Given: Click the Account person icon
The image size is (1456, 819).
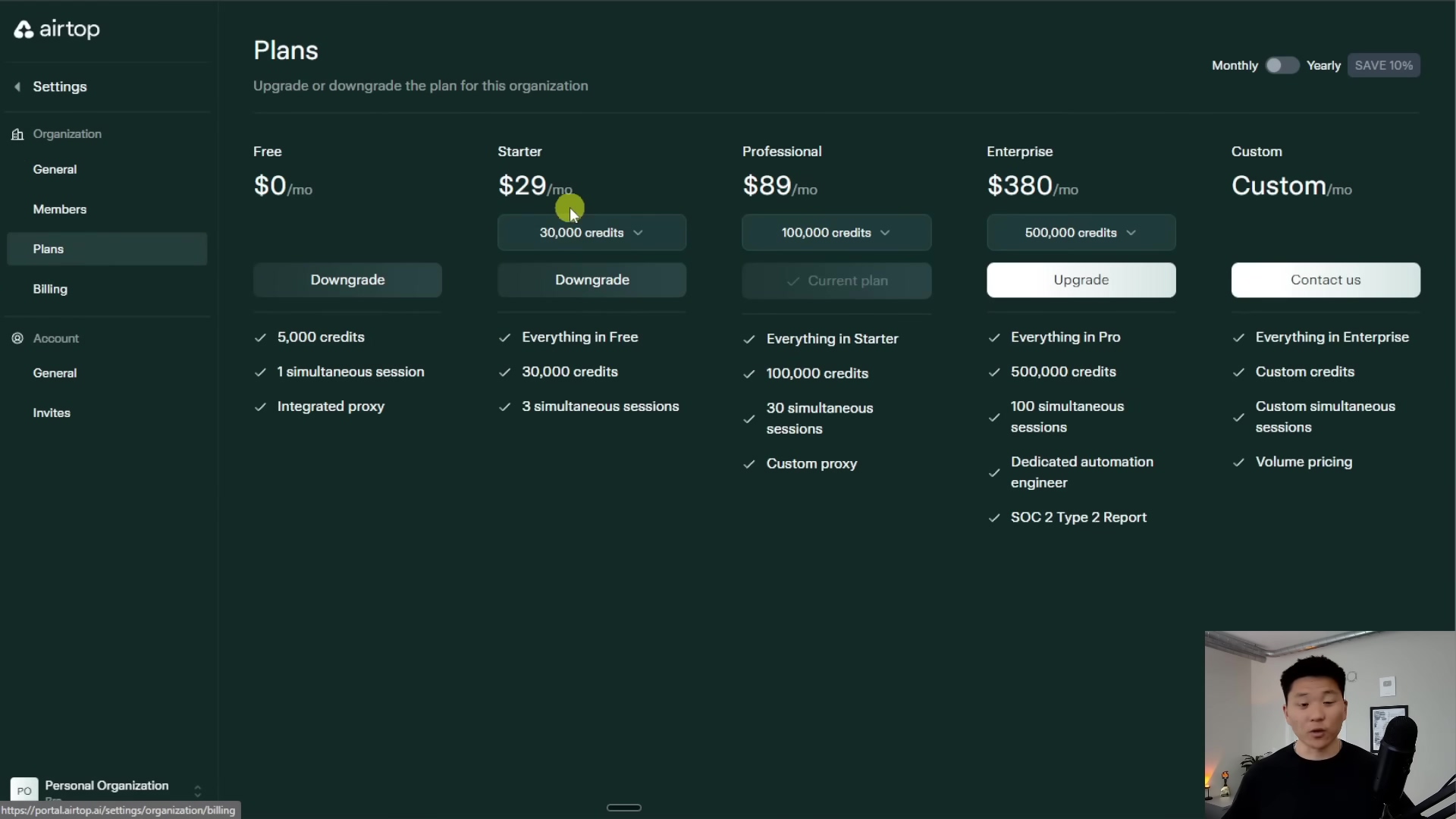Looking at the screenshot, I should click(x=17, y=338).
